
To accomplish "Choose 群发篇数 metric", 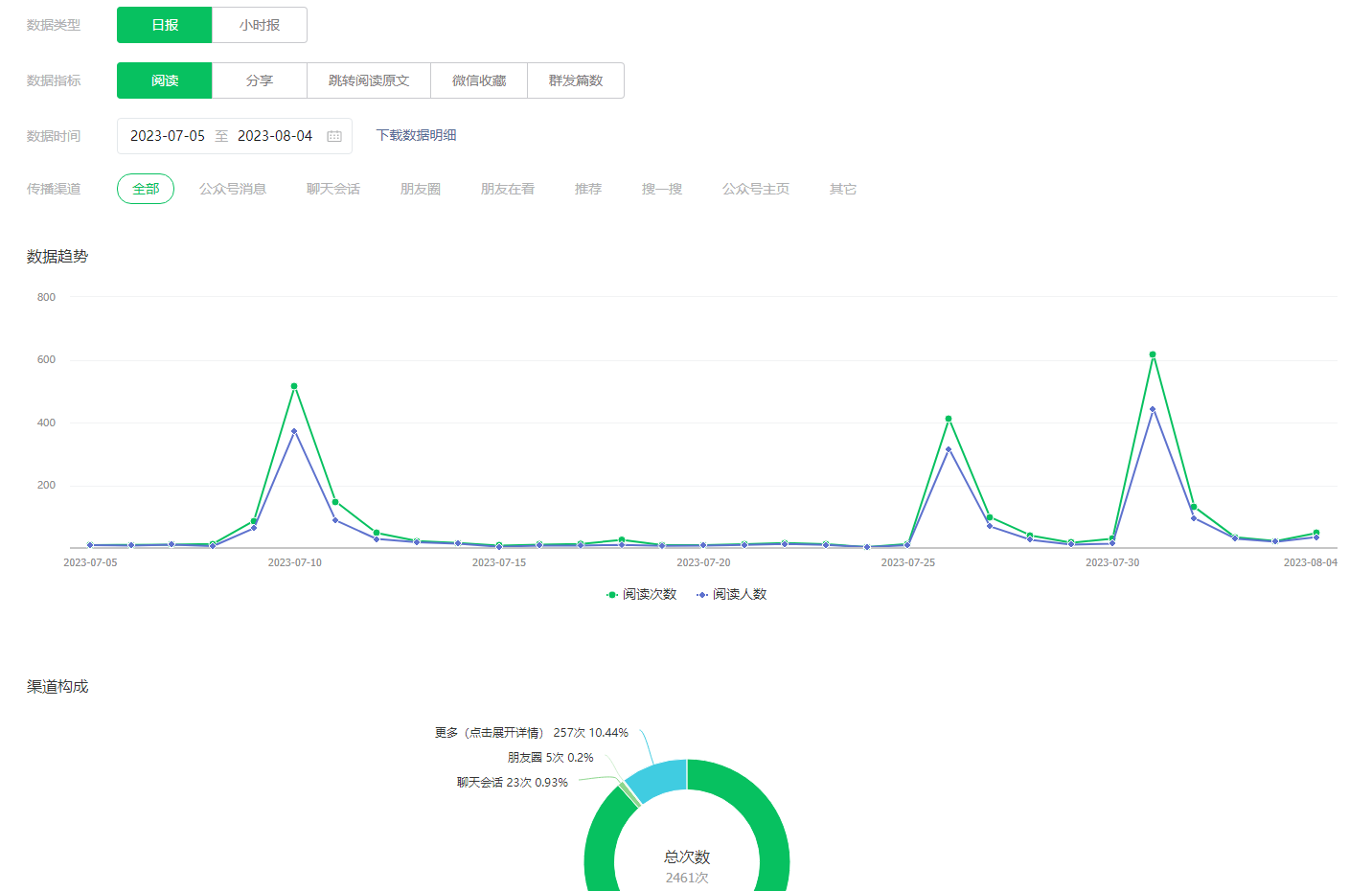I will tap(576, 80).
